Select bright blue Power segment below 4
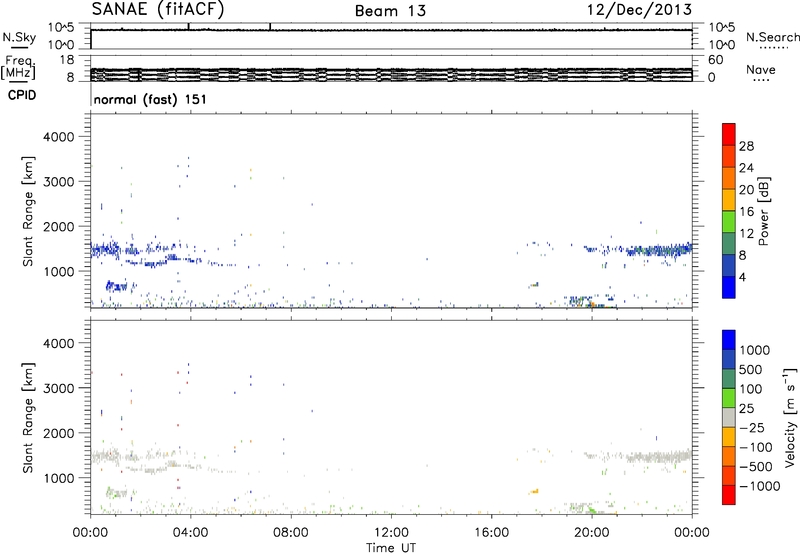Screen dimensions: 800x554 click(729, 287)
